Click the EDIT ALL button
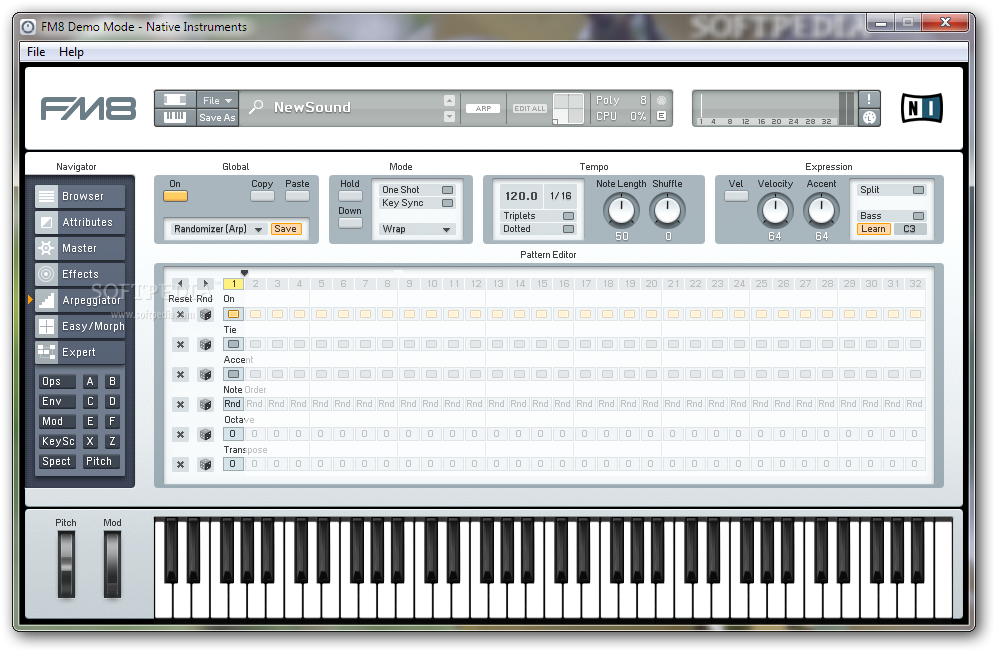Viewport: 996px width, 652px height. pyautogui.click(x=530, y=109)
